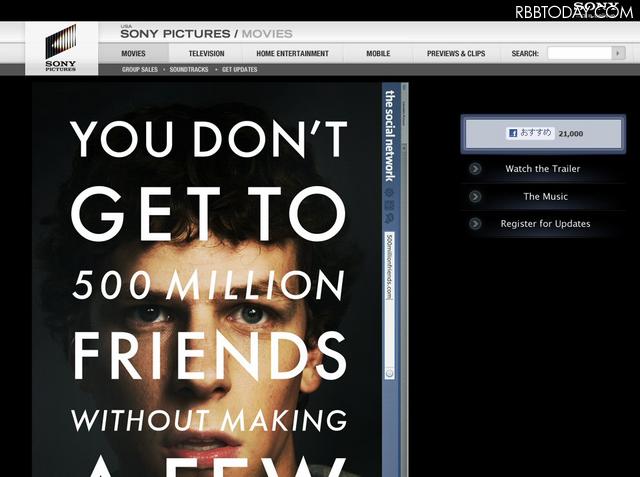Open The Music link
The height and width of the screenshot is (477, 640).
pyautogui.click(x=545, y=196)
